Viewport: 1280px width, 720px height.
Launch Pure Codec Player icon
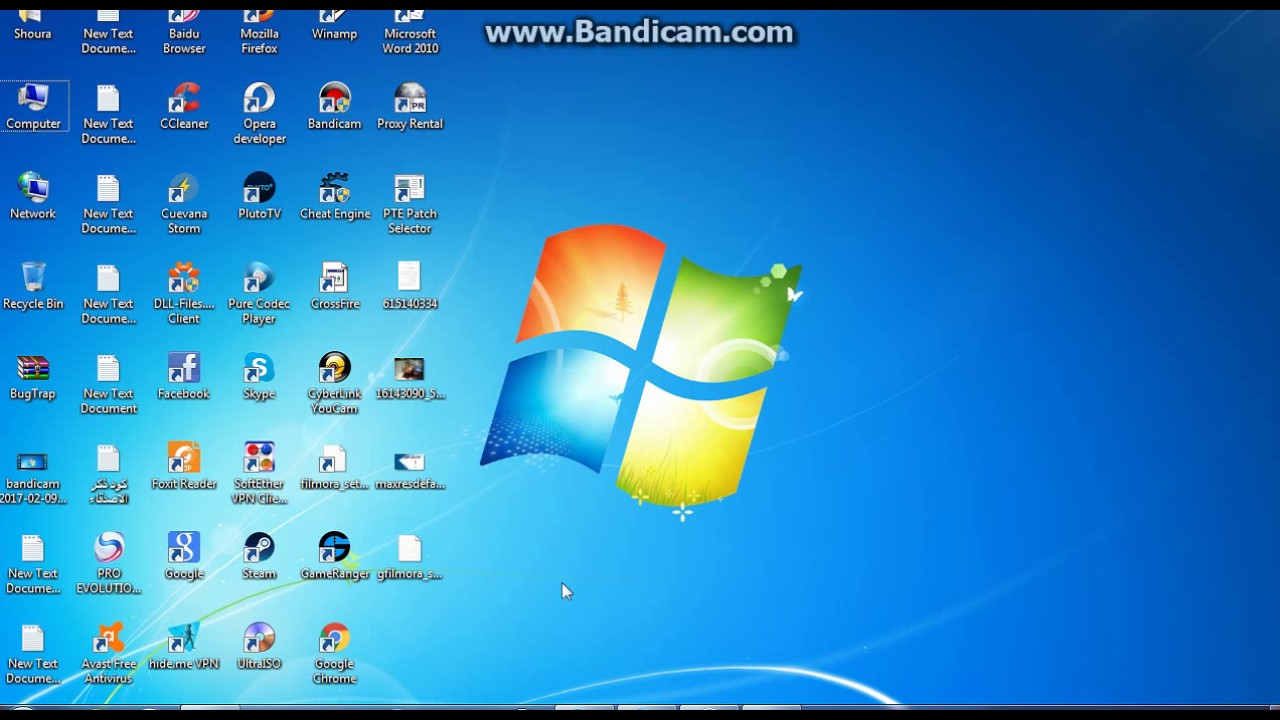[x=259, y=294]
